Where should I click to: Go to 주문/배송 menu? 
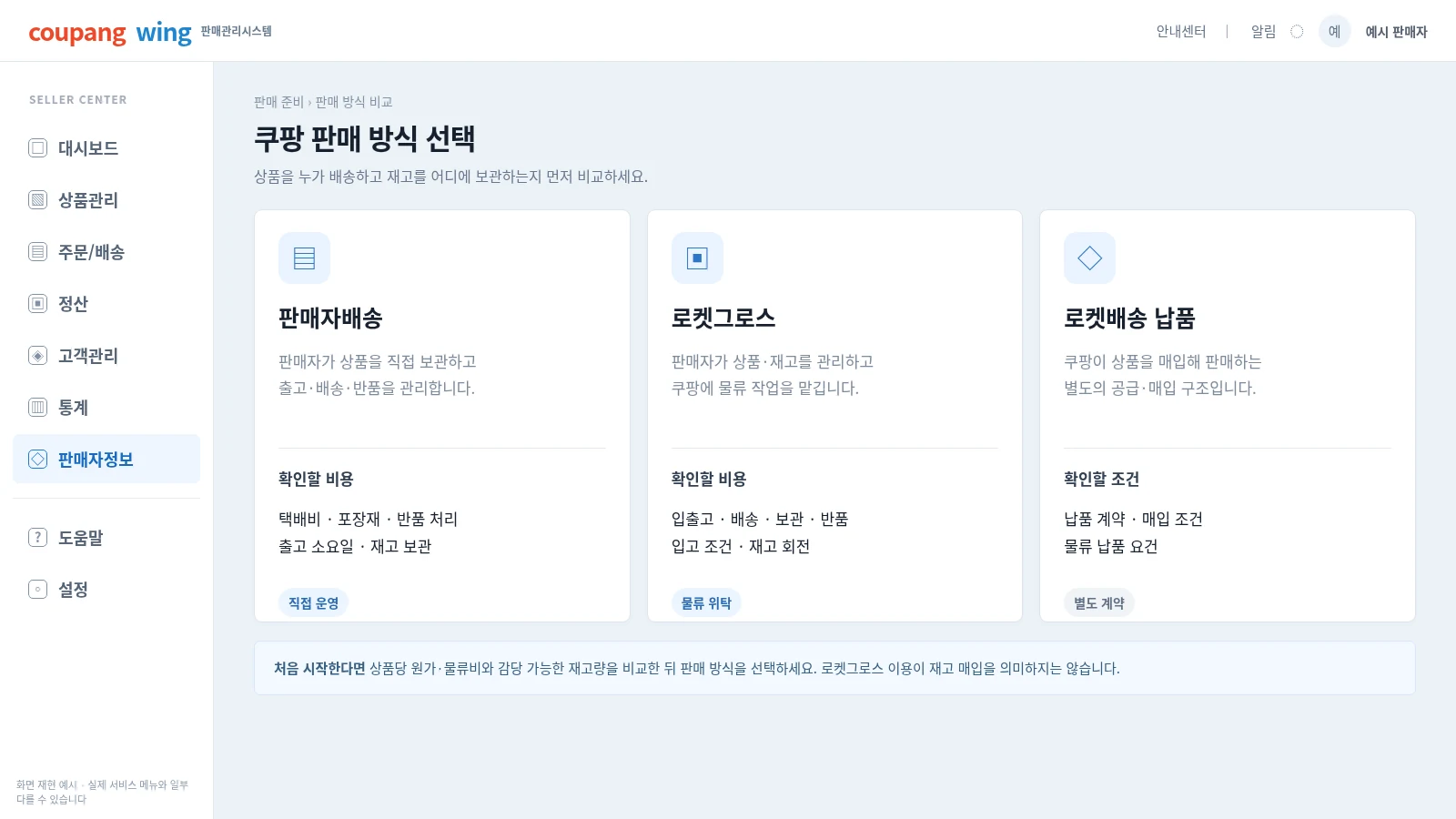click(x=106, y=251)
